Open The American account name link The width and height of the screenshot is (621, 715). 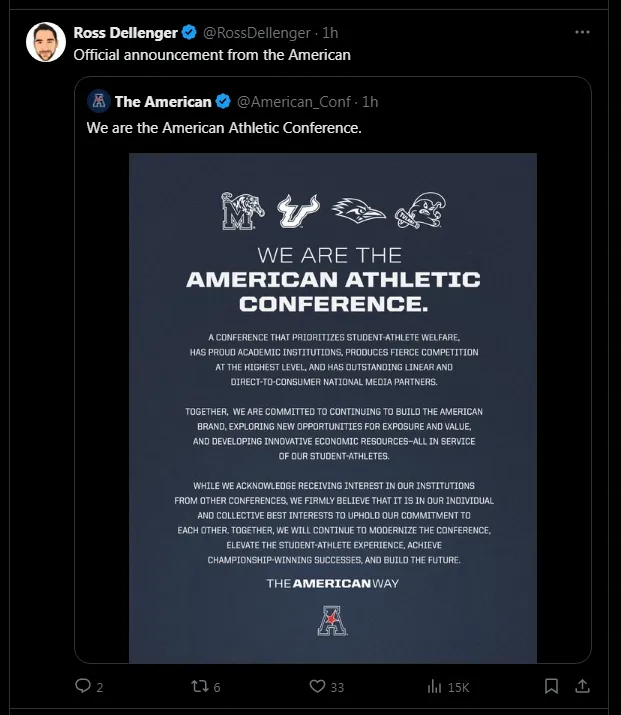(163, 101)
